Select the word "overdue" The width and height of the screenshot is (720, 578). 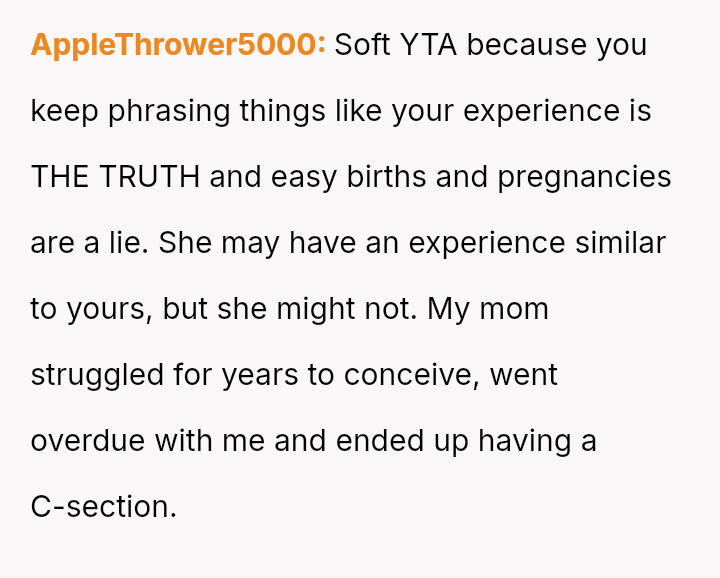point(87,441)
